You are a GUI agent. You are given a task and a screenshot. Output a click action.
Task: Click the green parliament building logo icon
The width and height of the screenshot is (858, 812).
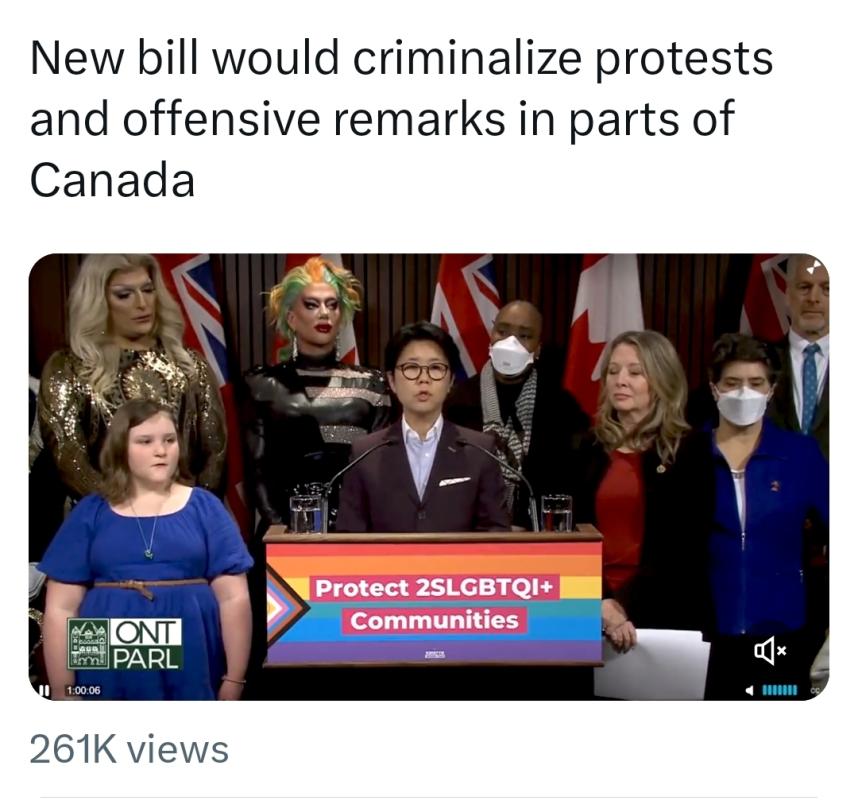click(x=88, y=645)
